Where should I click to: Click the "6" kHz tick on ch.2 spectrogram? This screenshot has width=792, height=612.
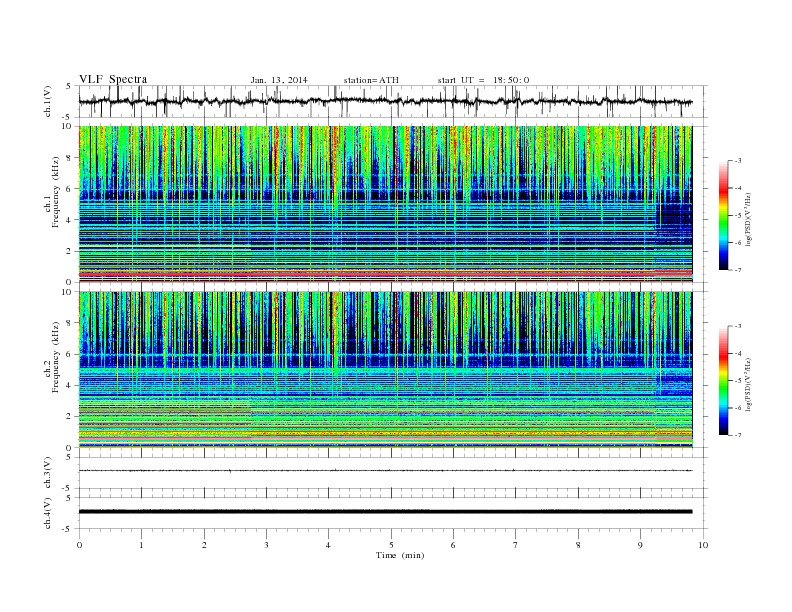click(x=70, y=354)
